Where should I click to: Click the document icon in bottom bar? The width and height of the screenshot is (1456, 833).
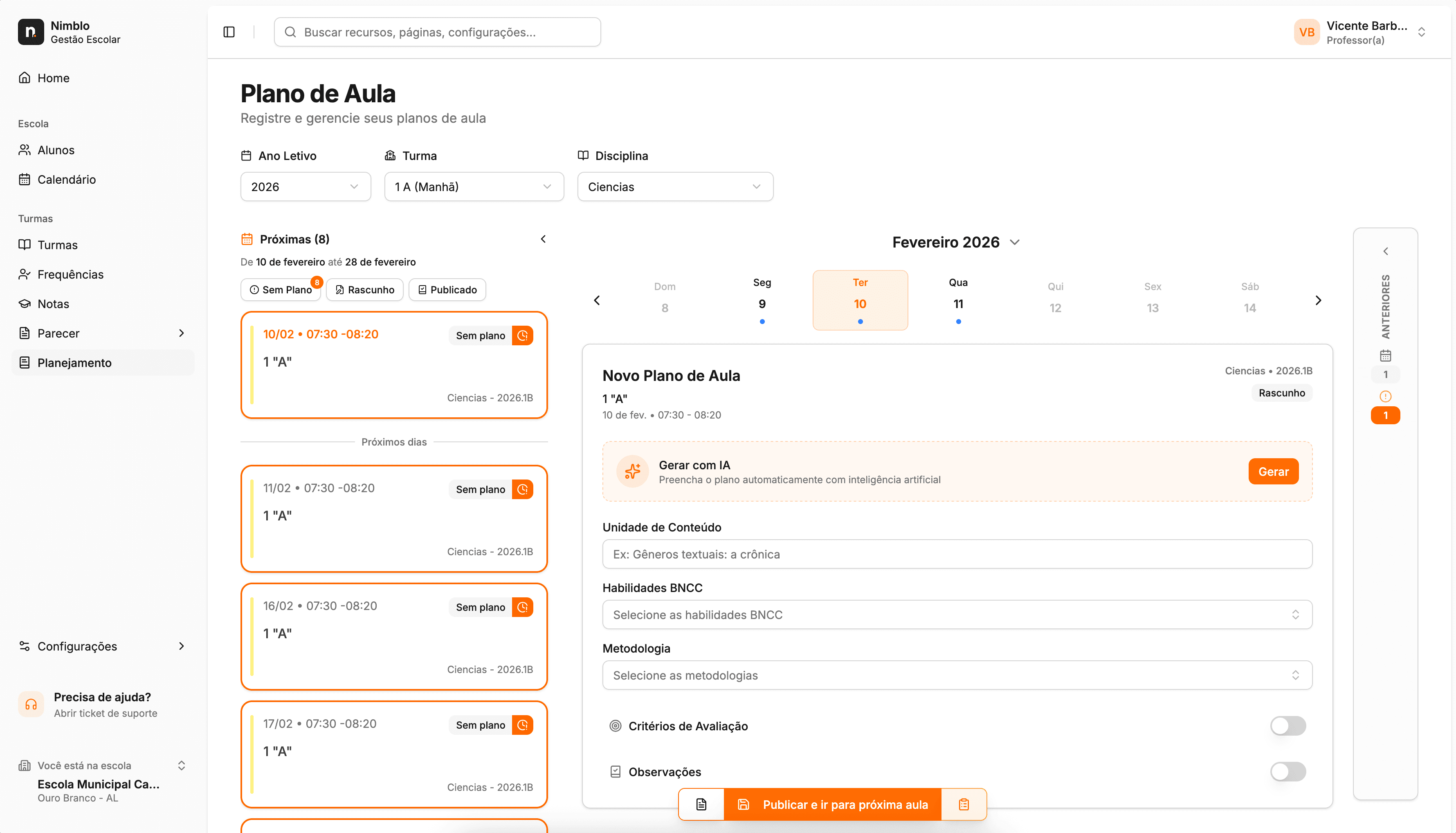[701, 804]
